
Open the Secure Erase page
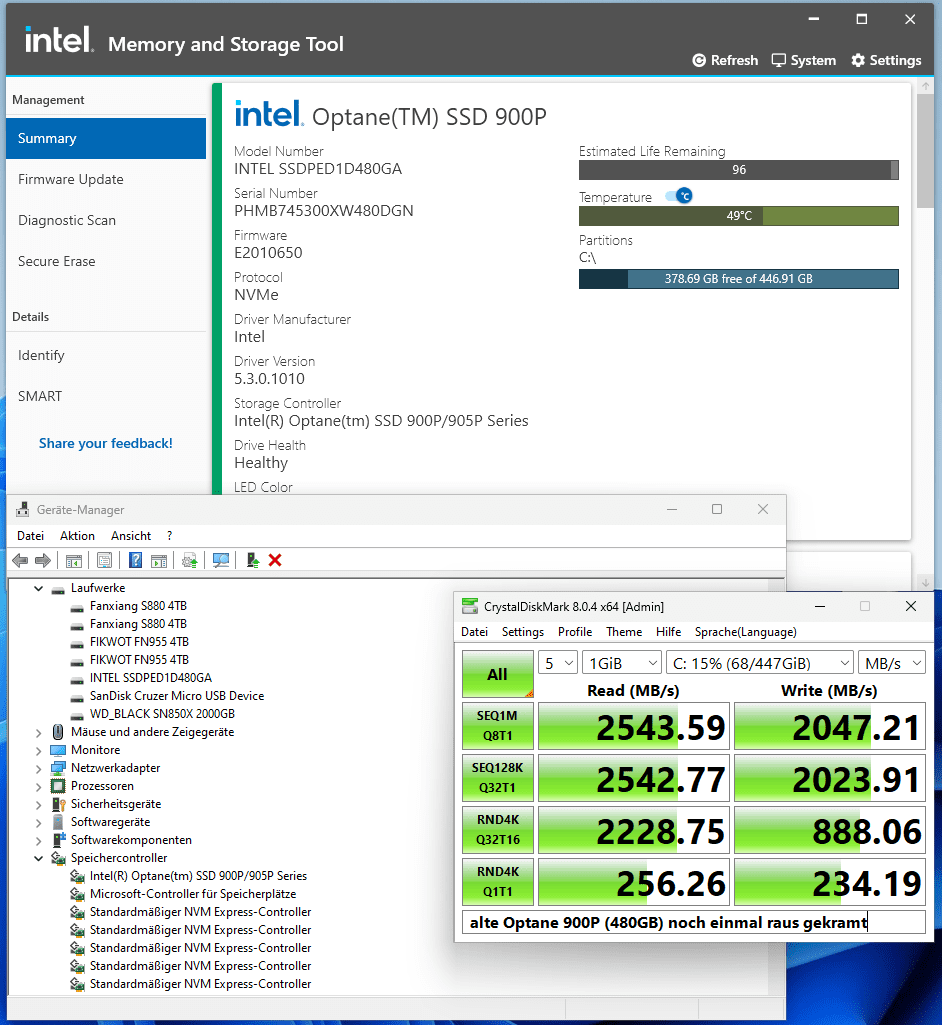pyautogui.click(x=106, y=261)
